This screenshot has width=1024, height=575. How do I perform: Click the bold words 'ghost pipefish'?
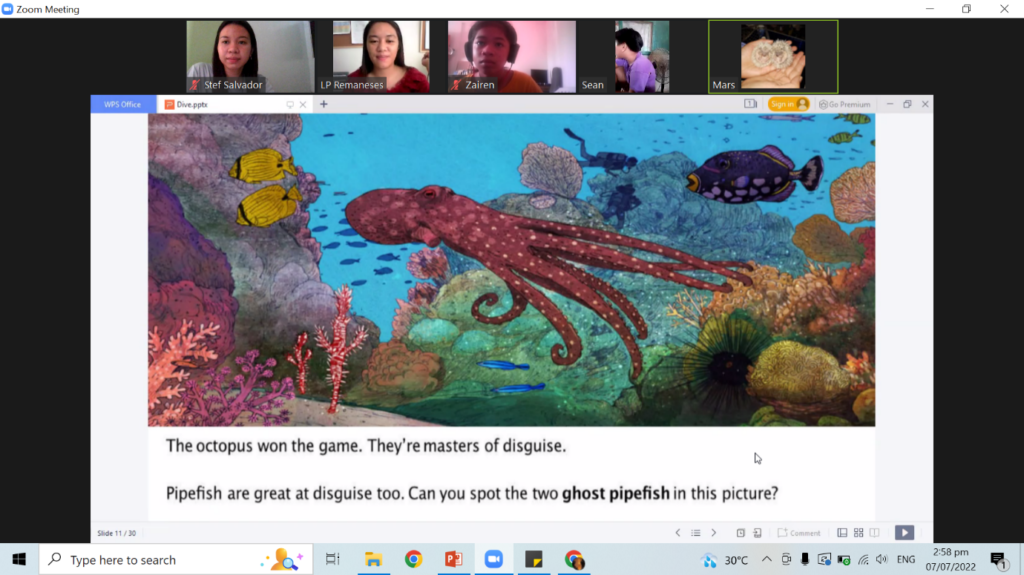tap(615, 493)
